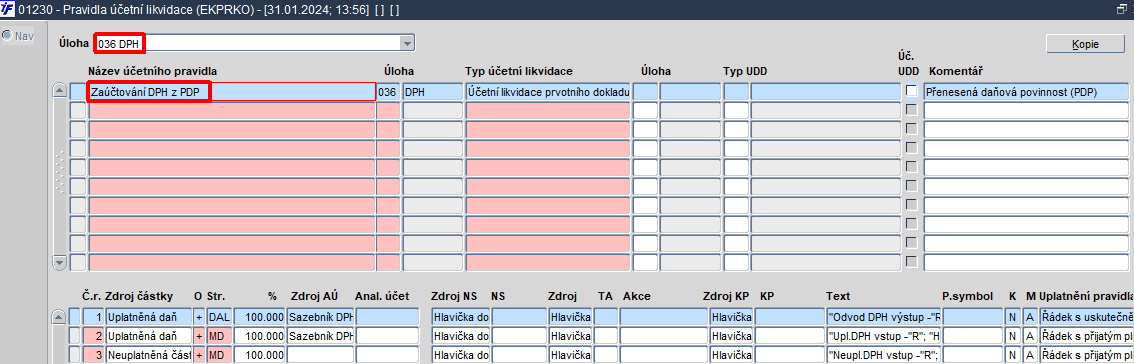Toggle Úč. UDD checkbox in second row

tap(911, 110)
